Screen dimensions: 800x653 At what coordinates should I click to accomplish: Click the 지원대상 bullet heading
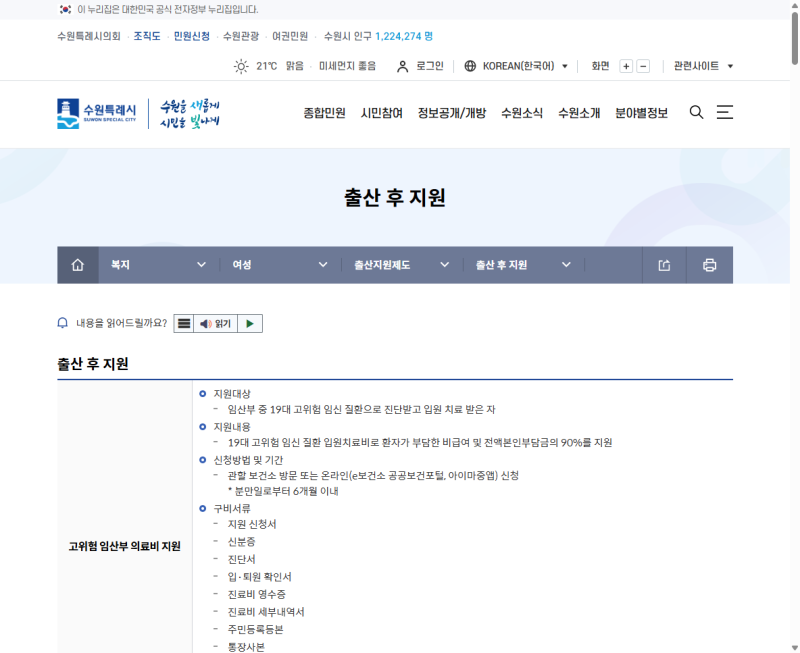(x=232, y=394)
